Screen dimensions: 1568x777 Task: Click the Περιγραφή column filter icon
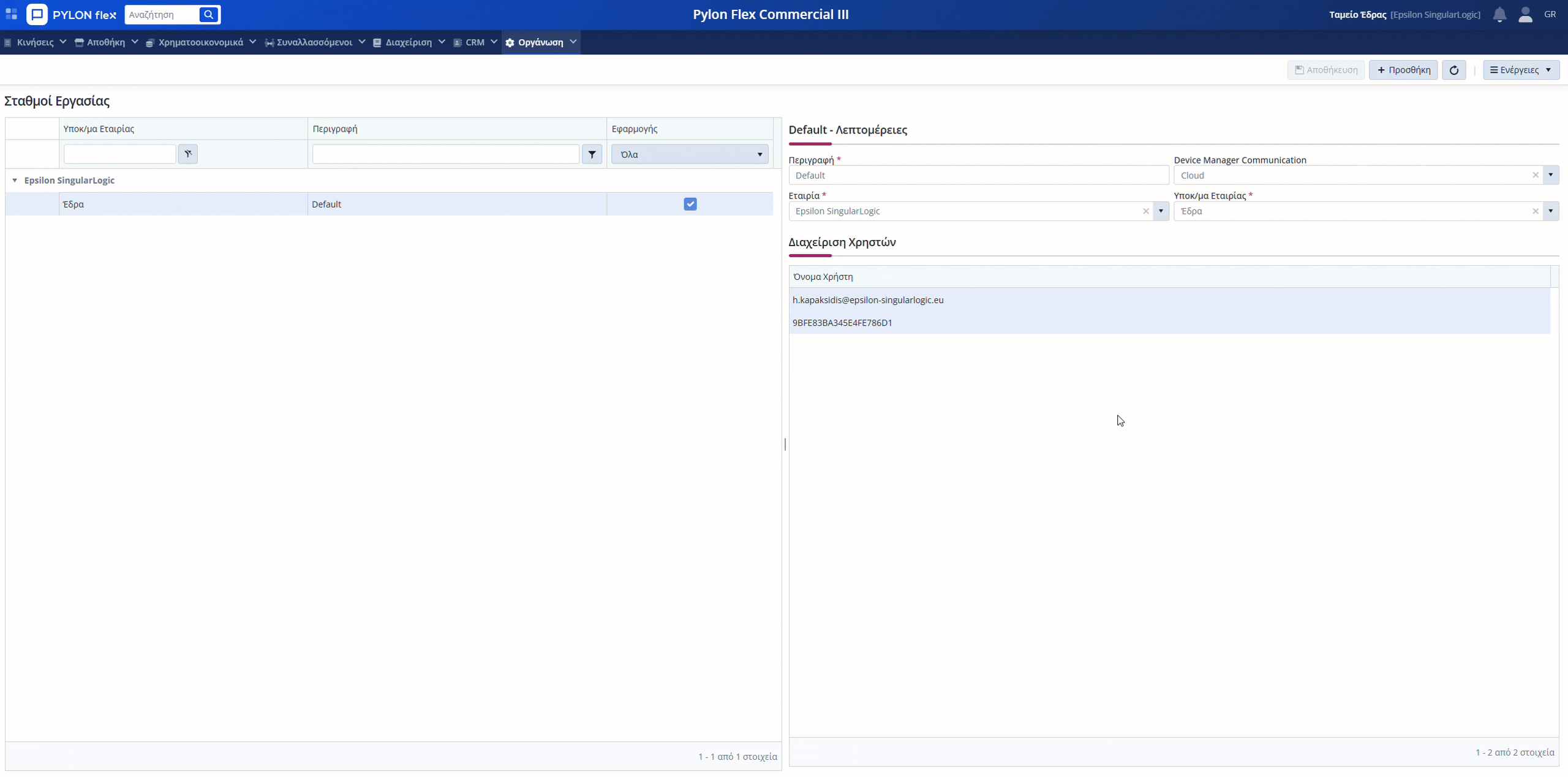[x=592, y=154]
